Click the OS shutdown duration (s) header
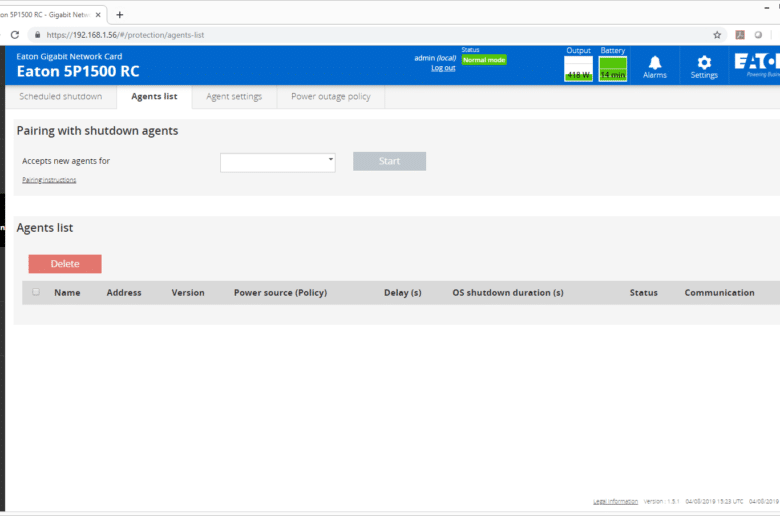Viewport: 780px width, 516px height. 508,293
